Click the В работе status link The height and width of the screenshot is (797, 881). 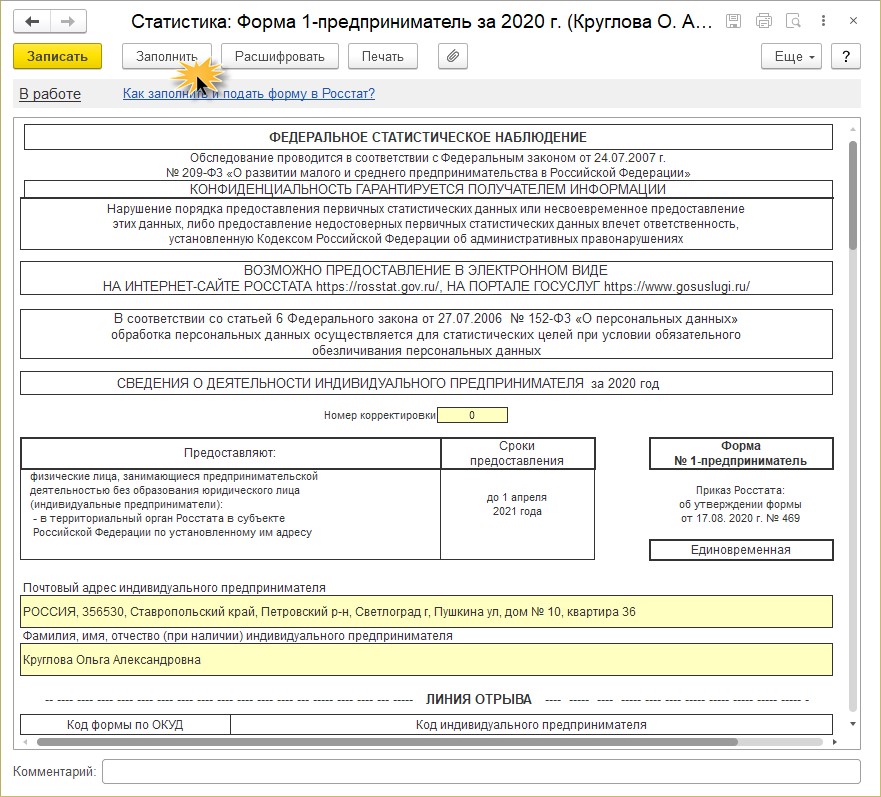coord(50,94)
